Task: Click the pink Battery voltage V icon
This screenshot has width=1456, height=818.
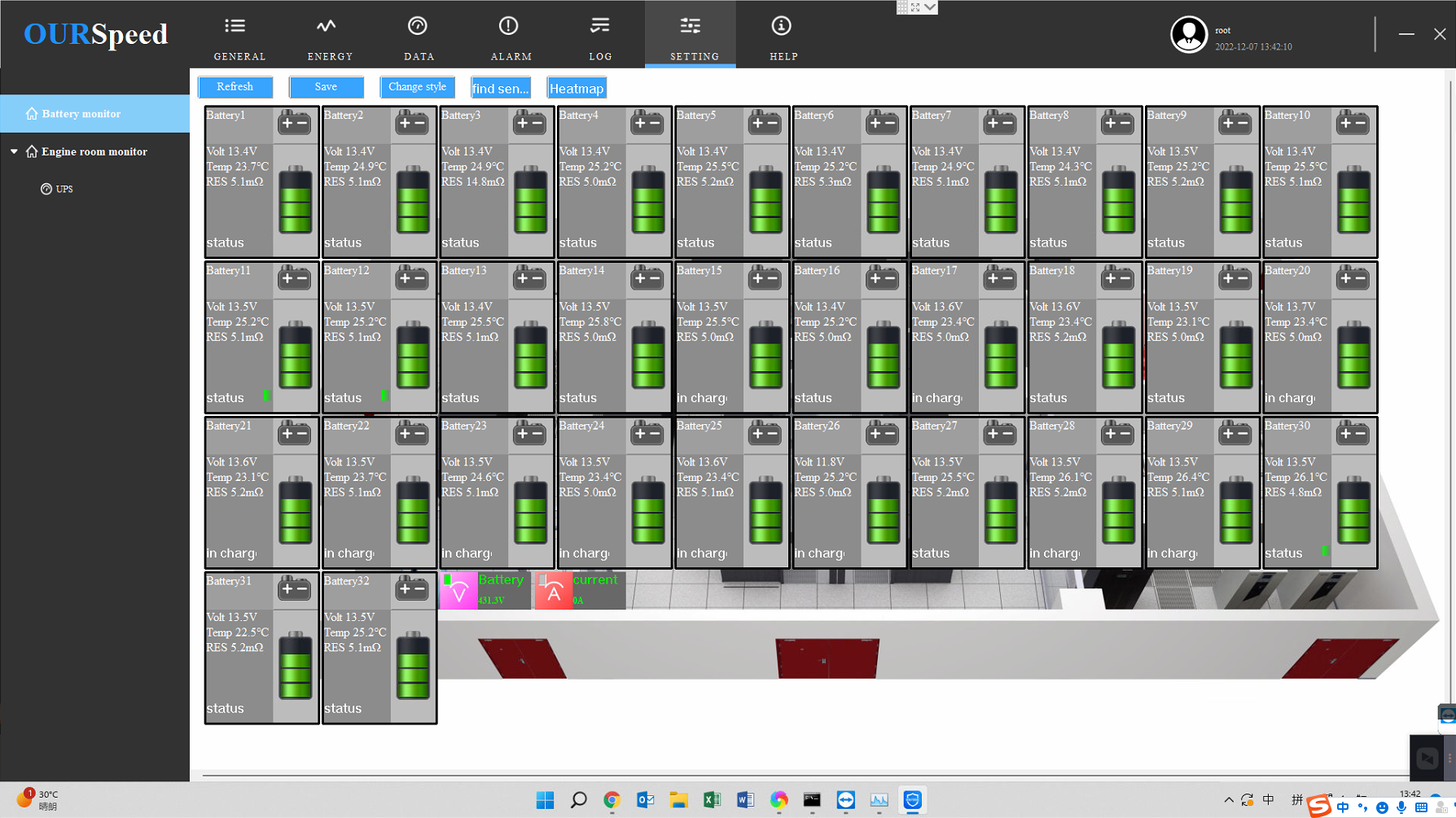Action: pyautogui.click(x=458, y=591)
